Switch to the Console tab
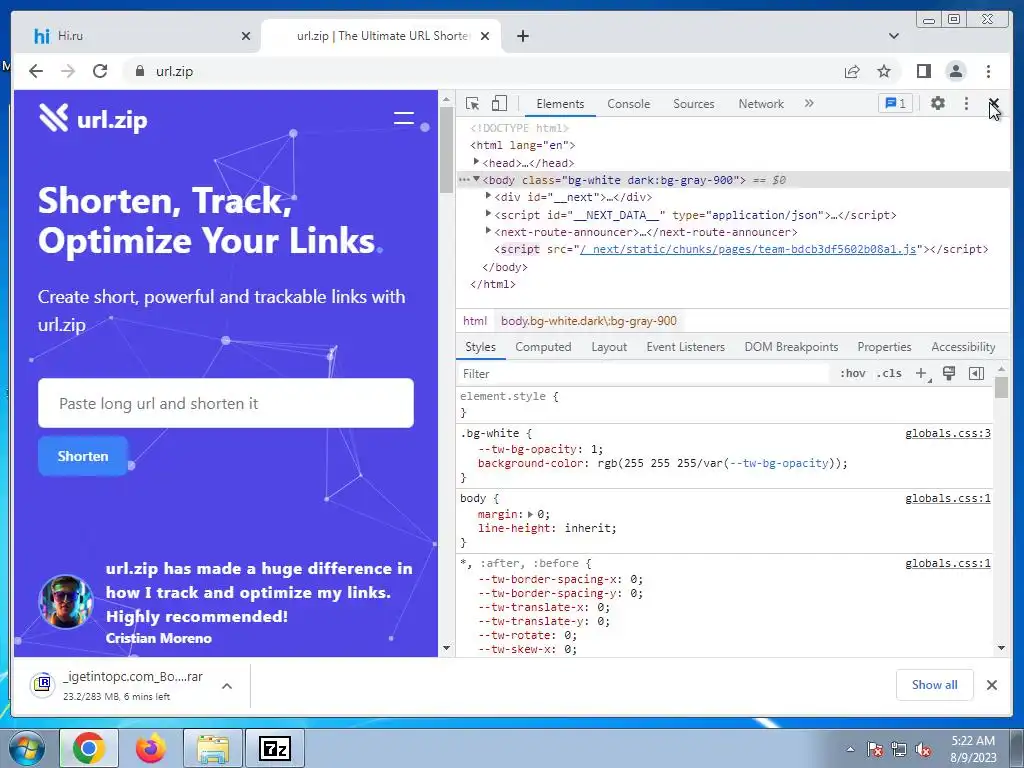This screenshot has width=1024, height=768. [628, 104]
